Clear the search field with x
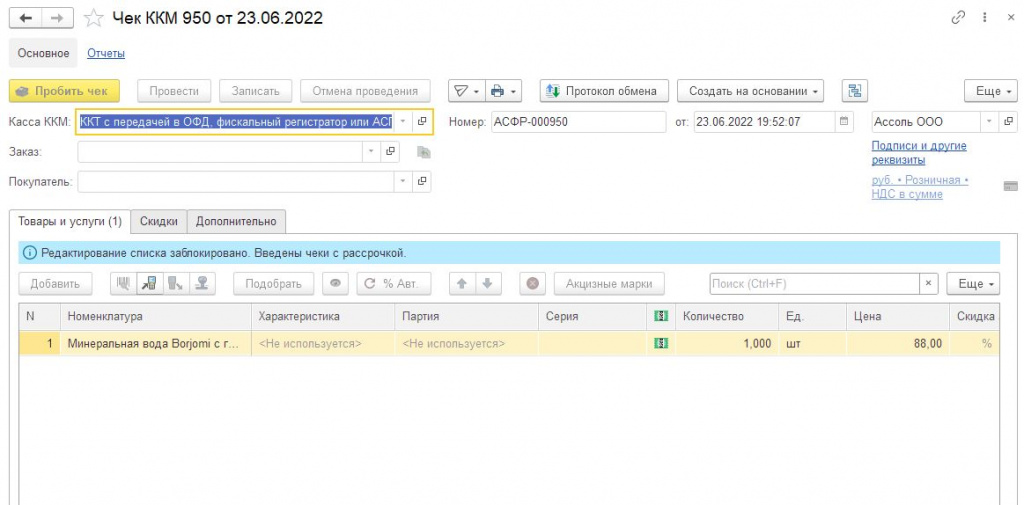 [929, 284]
